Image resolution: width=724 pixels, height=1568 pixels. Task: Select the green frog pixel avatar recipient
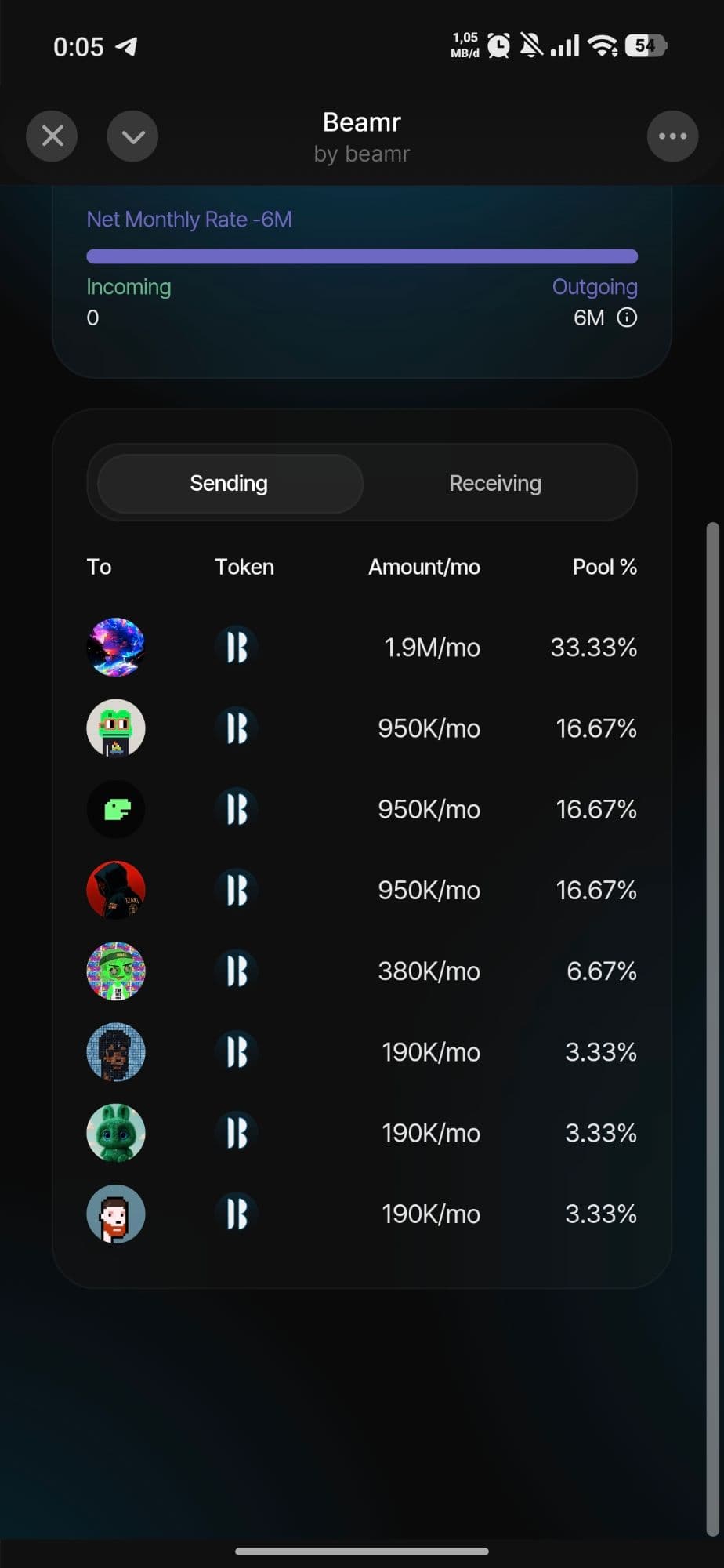tap(116, 728)
